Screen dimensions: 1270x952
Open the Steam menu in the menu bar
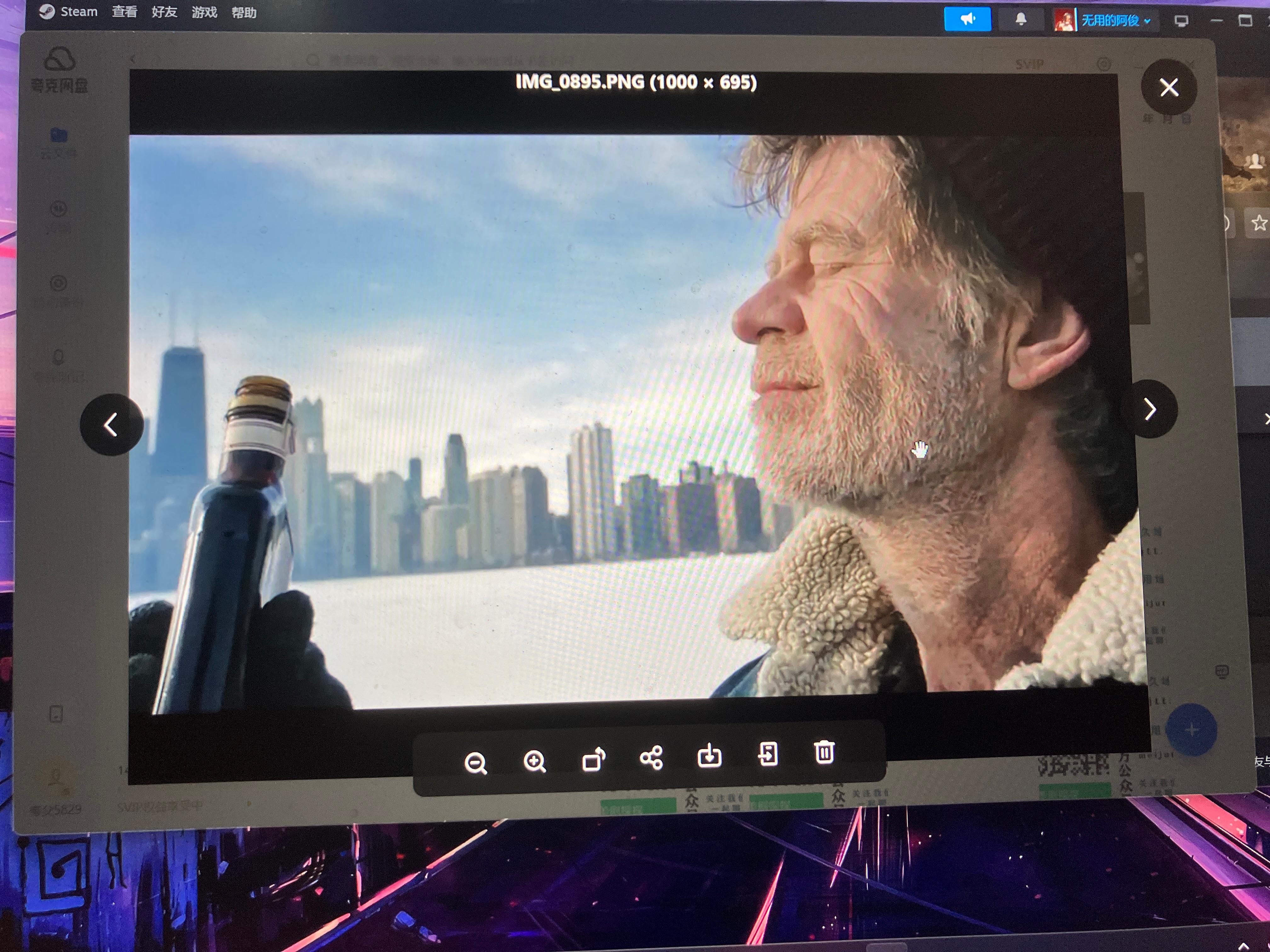68,11
